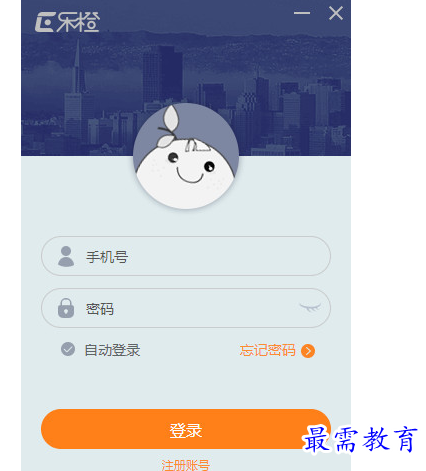This screenshot has width=426, height=471.
Task: Click the padlock icon beside 密码
Action: coord(66,308)
